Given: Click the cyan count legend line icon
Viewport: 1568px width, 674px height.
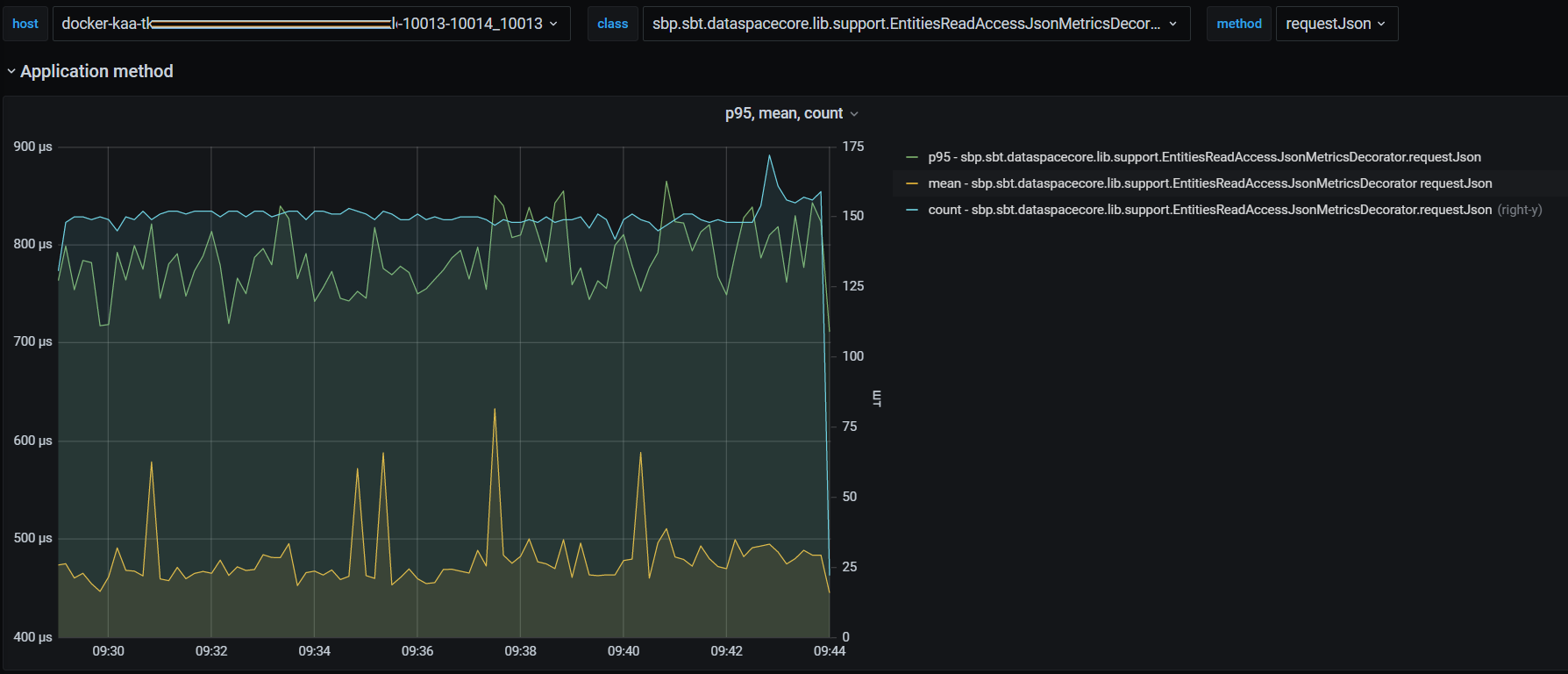Looking at the screenshot, I should point(912,210).
